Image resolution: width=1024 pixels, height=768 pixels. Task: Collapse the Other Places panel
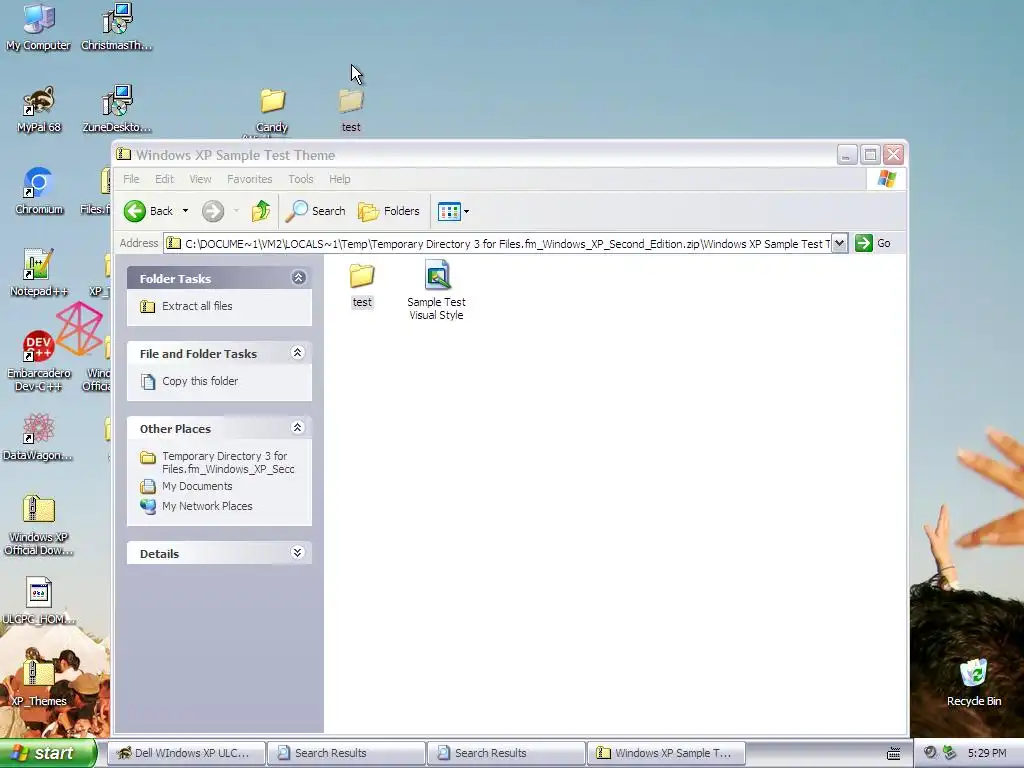point(297,427)
